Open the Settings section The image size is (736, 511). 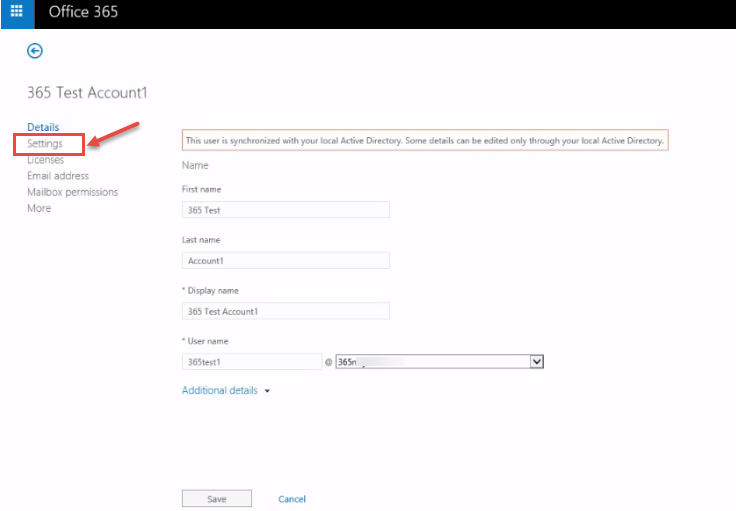pos(45,144)
